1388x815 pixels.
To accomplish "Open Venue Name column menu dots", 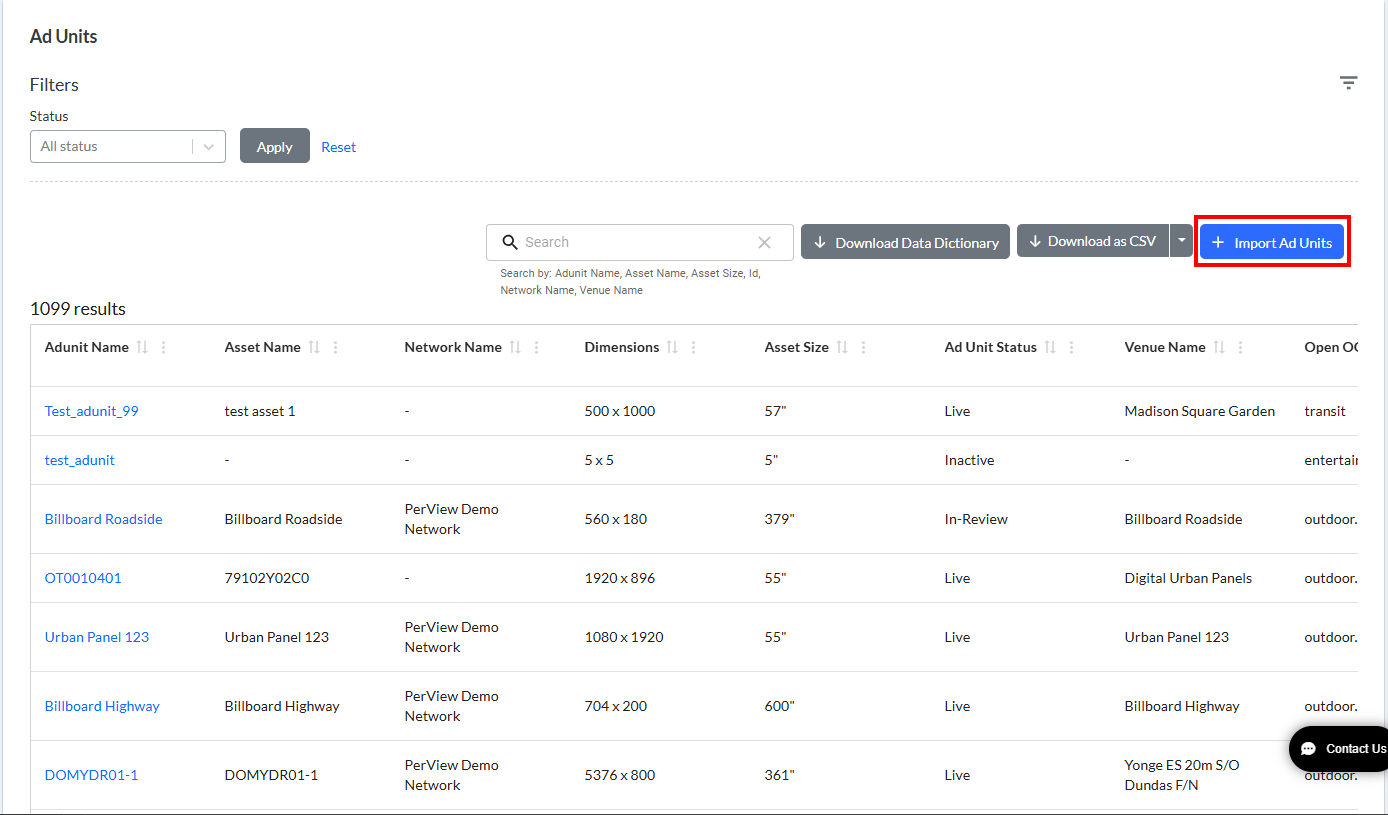I will (1241, 347).
